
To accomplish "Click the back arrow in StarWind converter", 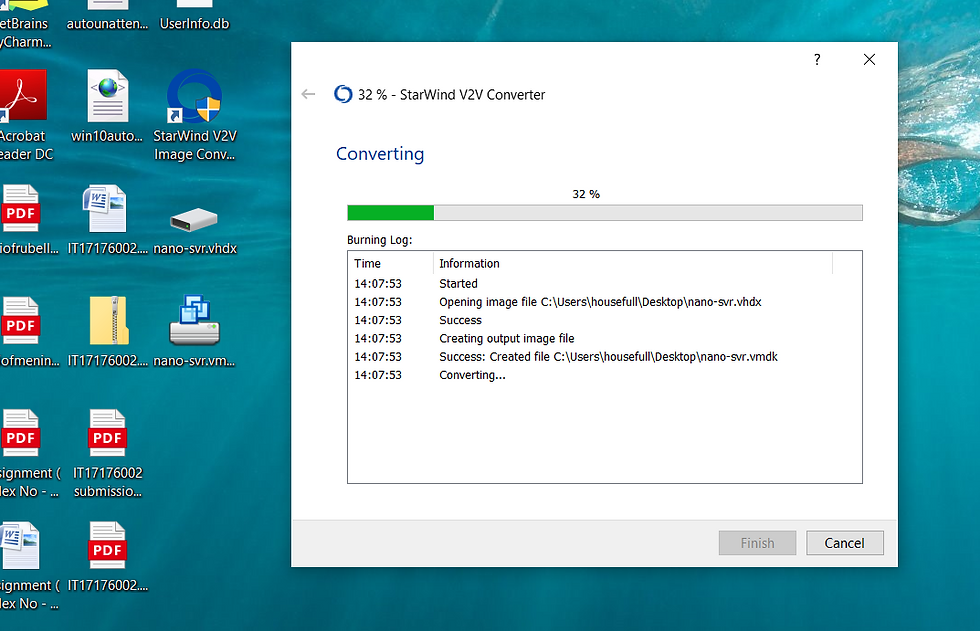I will tap(308, 94).
